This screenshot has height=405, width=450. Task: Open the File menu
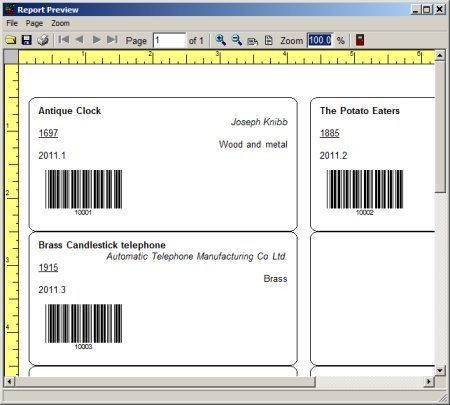(x=12, y=23)
